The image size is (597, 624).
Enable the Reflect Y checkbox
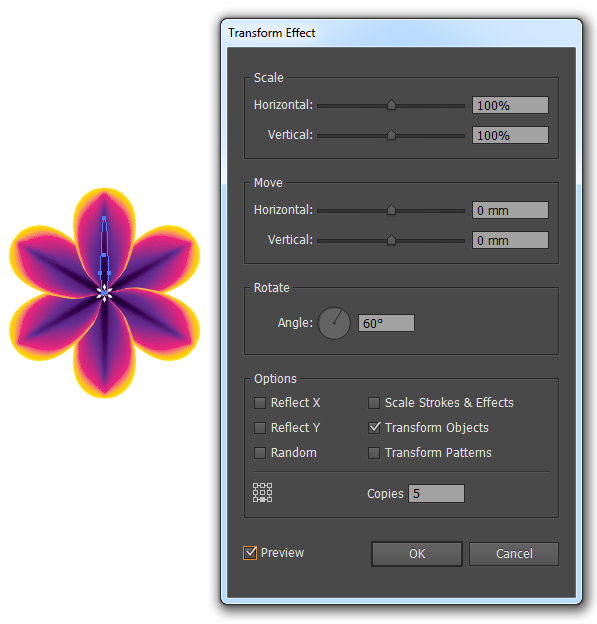(260, 428)
